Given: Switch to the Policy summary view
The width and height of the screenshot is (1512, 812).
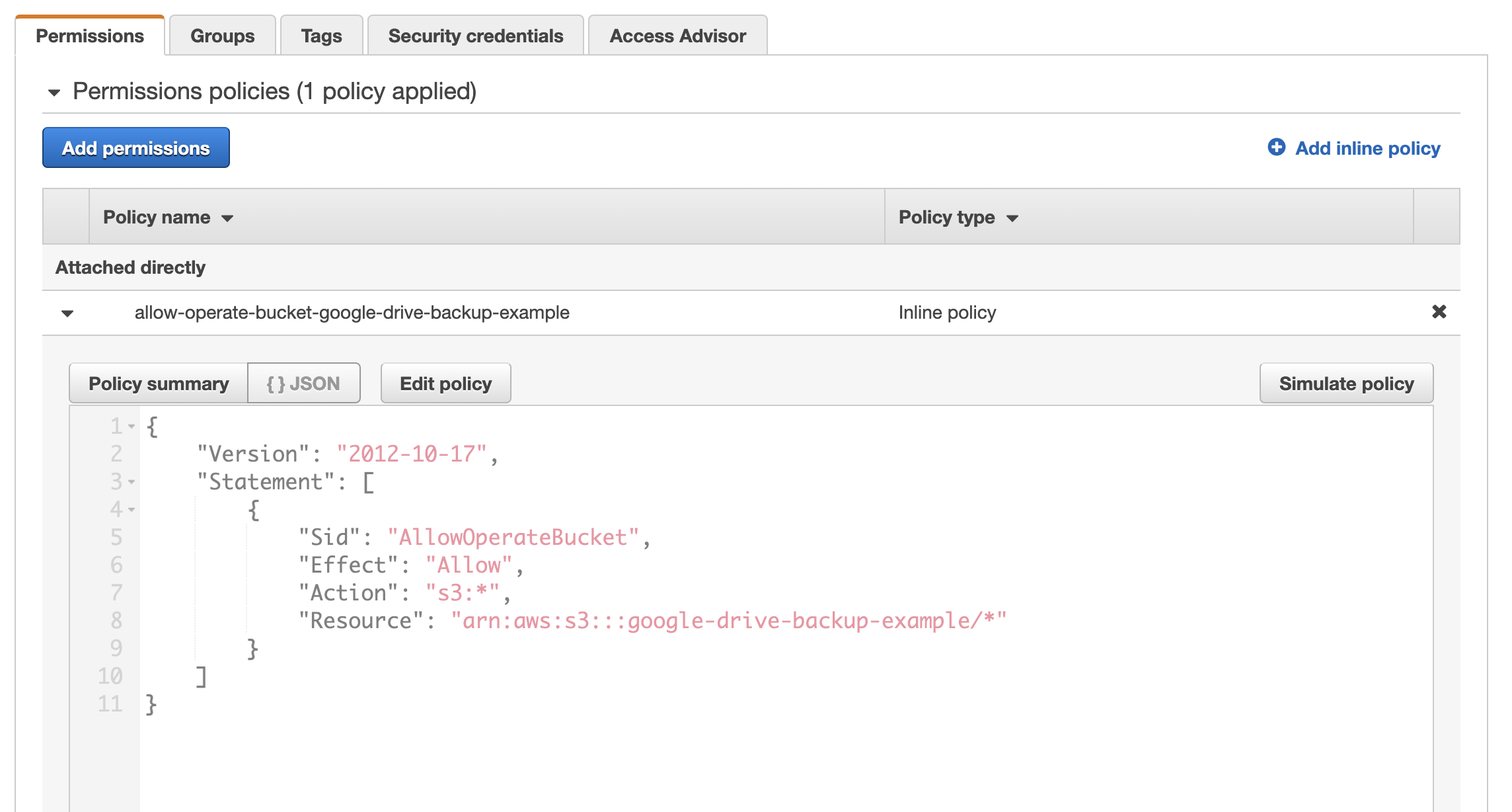Looking at the screenshot, I should pos(159,384).
